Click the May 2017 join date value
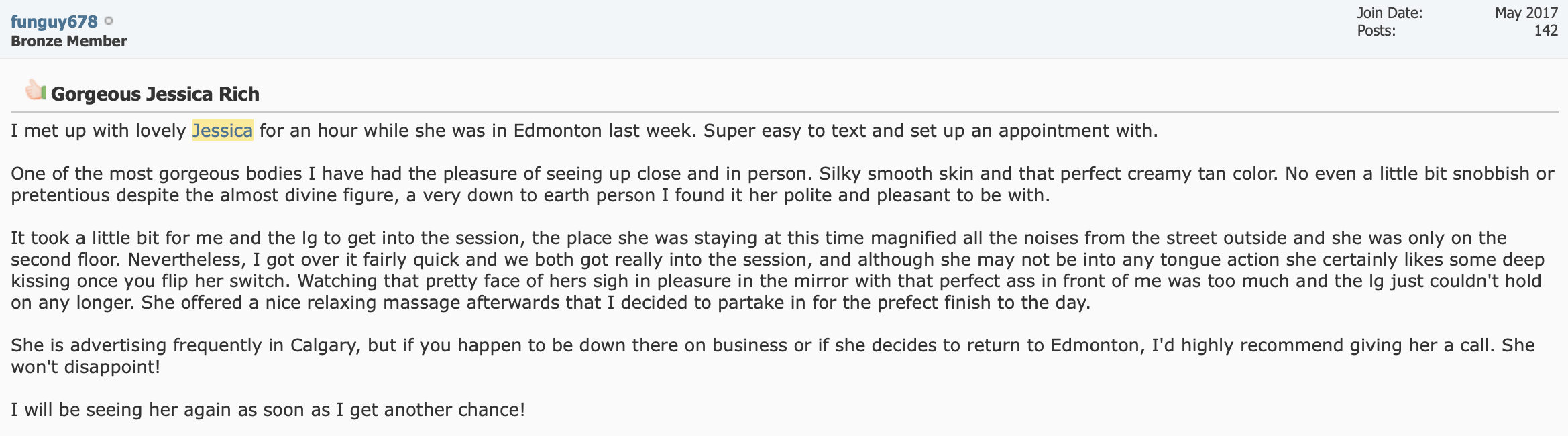 pyautogui.click(x=1526, y=13)
